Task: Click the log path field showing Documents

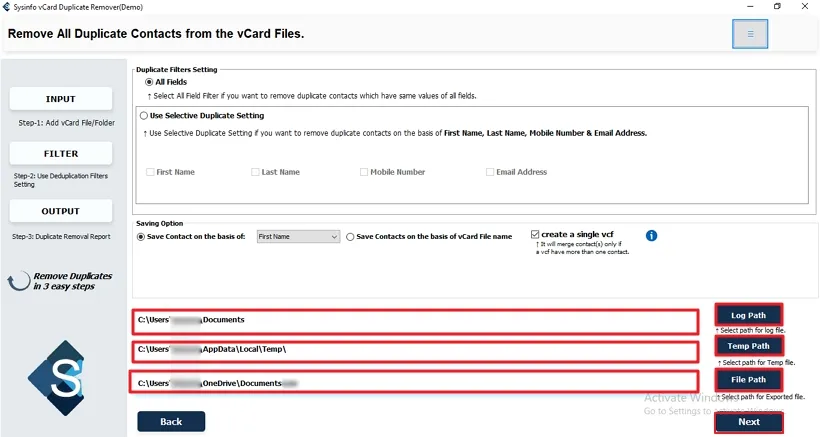Action: coord(415,321)
